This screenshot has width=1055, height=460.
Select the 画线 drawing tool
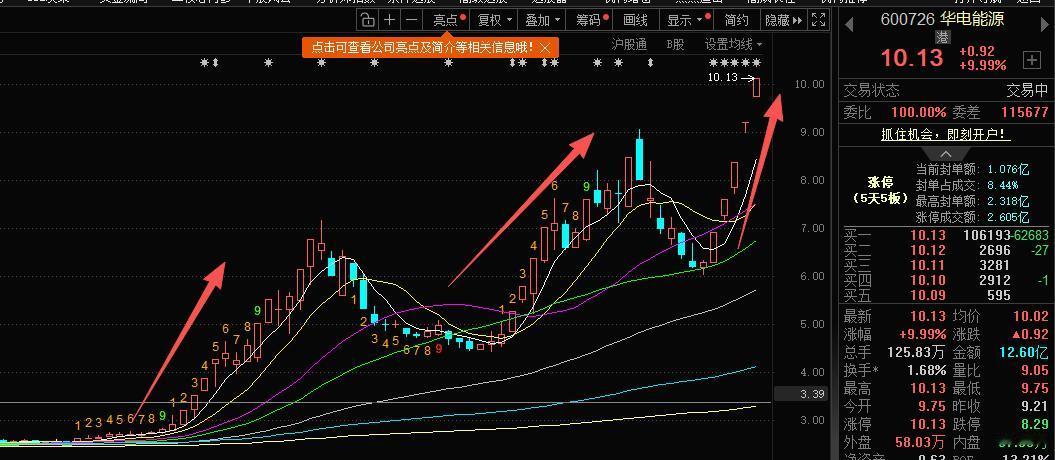pos(636,20)
